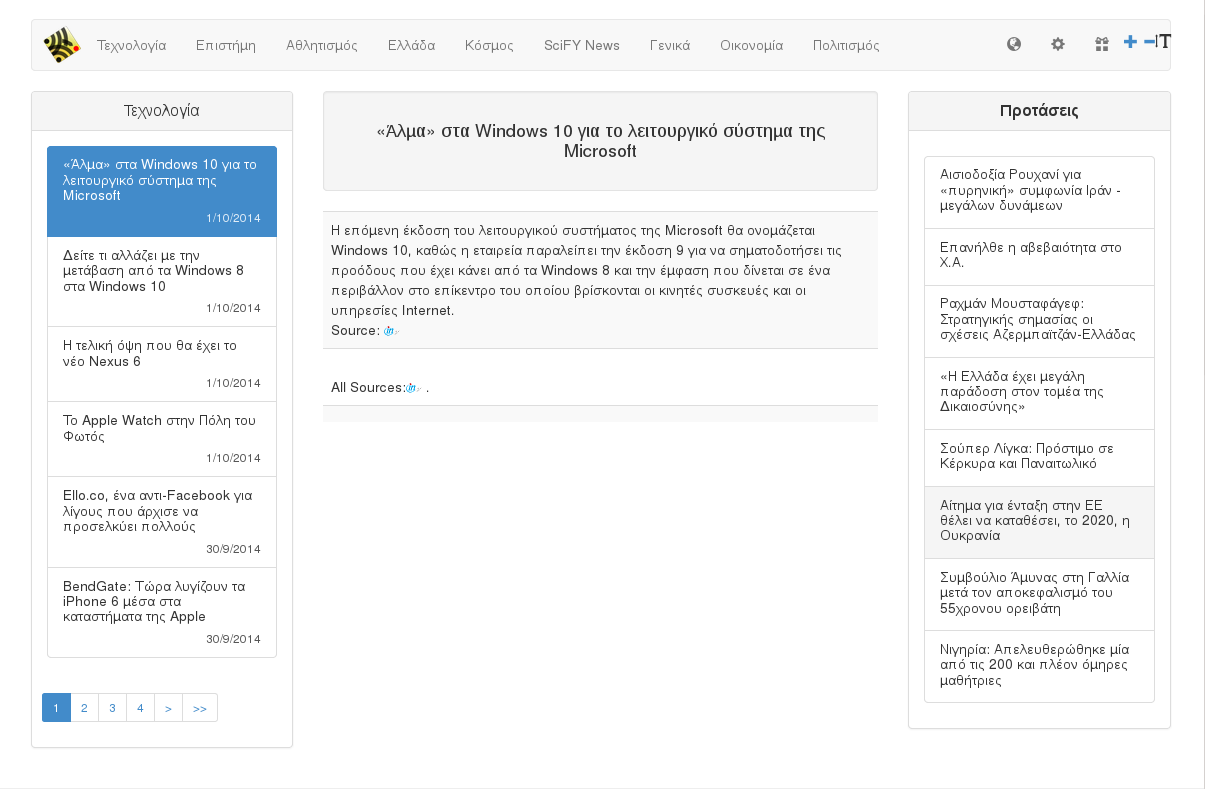Open the globe language icon
Viewport: 1205px width, 789px height.
pyautogui.click(x=1014, y=44)
